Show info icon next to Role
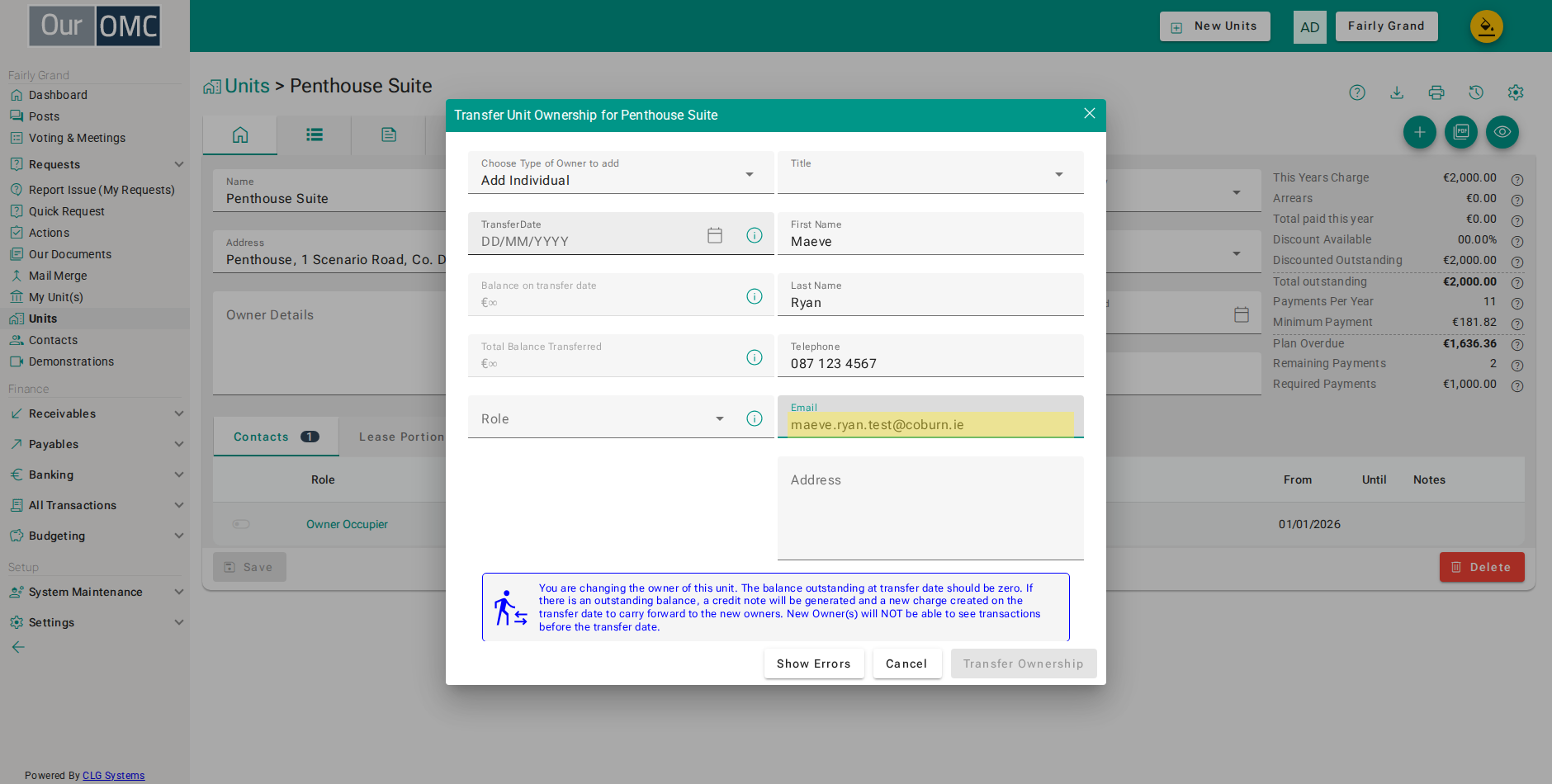Screen dimensions: 1552x784 [x=755, y=418]
